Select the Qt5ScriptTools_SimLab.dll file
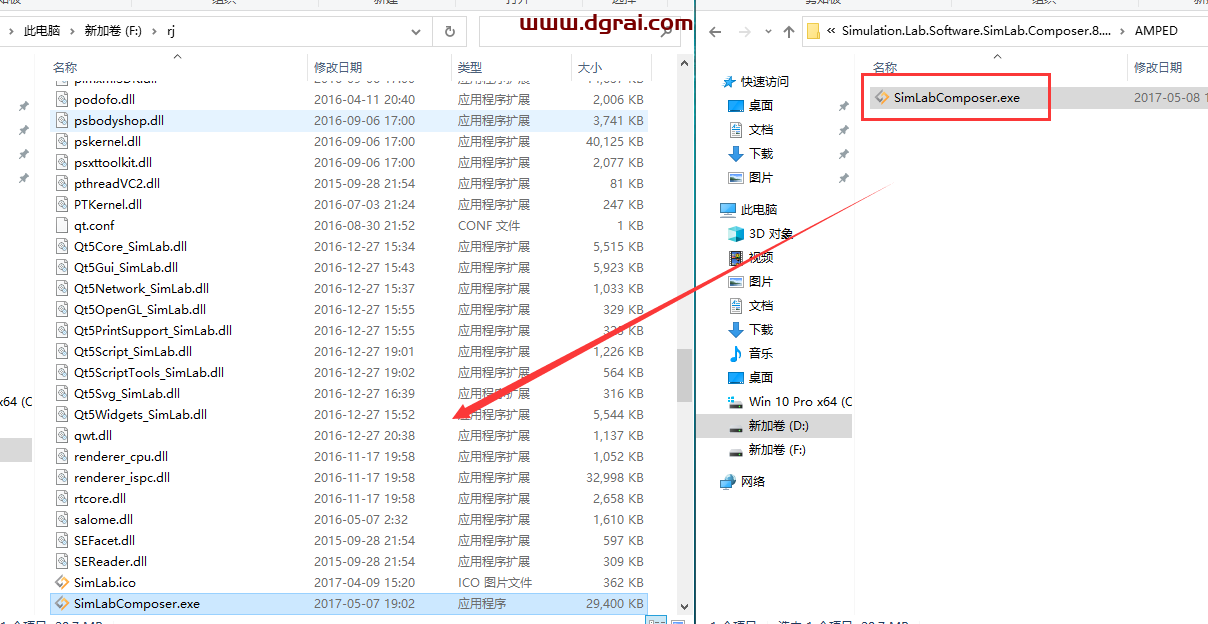The image size is (1208, 624). [x=349, y=372]
